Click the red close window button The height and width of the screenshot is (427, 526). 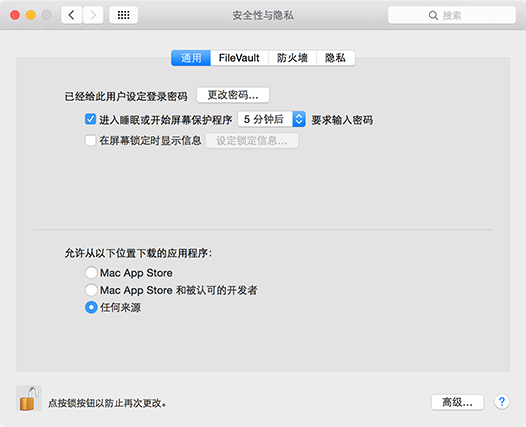(15, 15)
